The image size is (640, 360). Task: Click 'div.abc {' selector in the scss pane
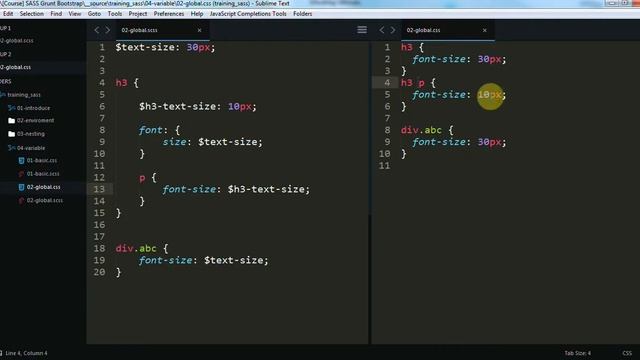pos(142,249)
